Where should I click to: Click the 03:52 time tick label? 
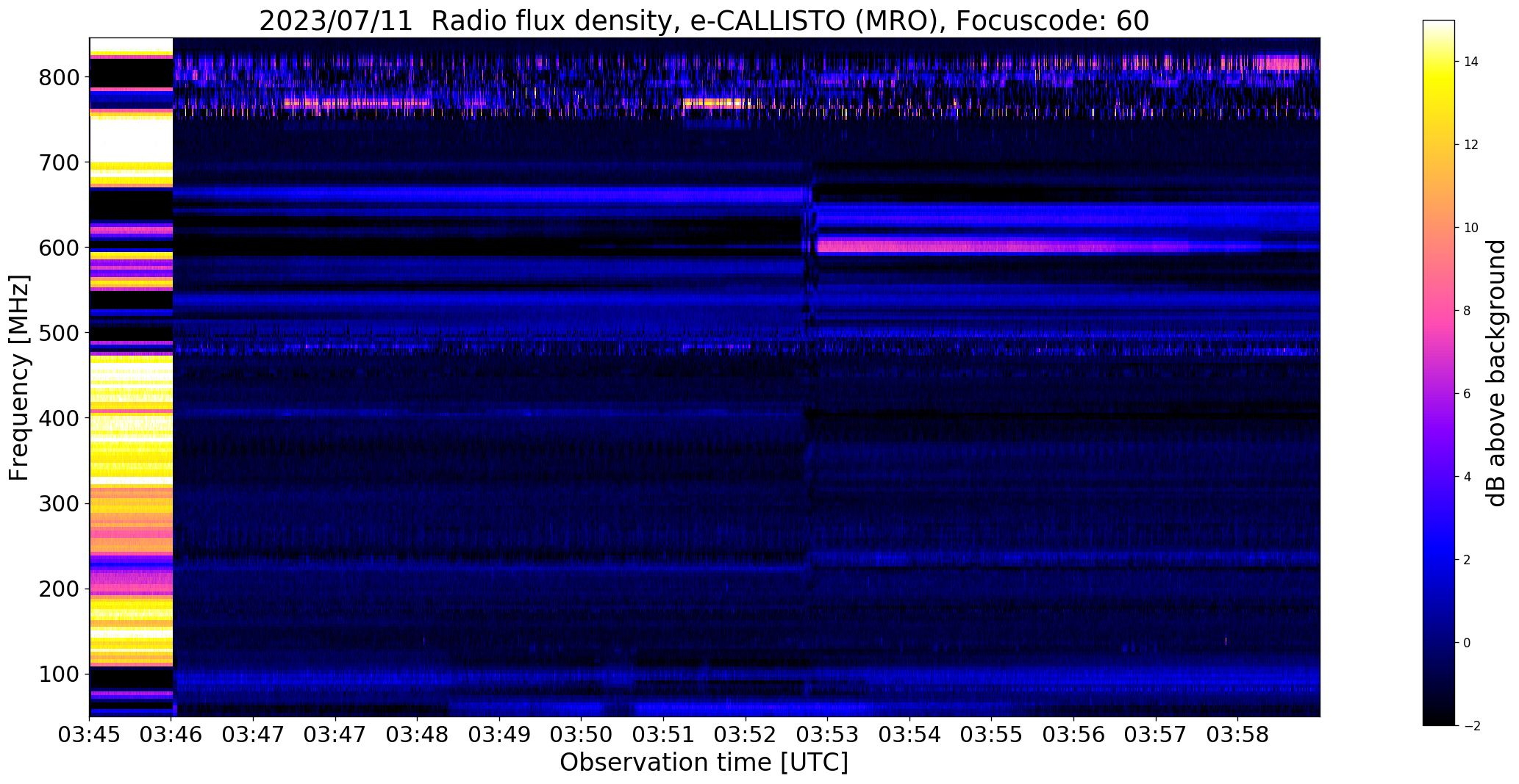click(x=746, y=735)
